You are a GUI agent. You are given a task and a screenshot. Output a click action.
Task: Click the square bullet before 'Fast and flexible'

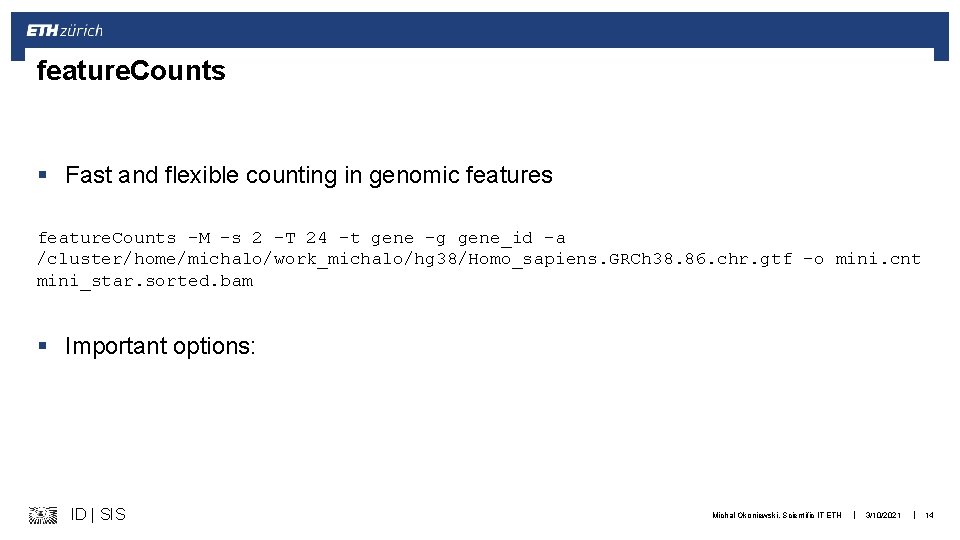point(43,176)
